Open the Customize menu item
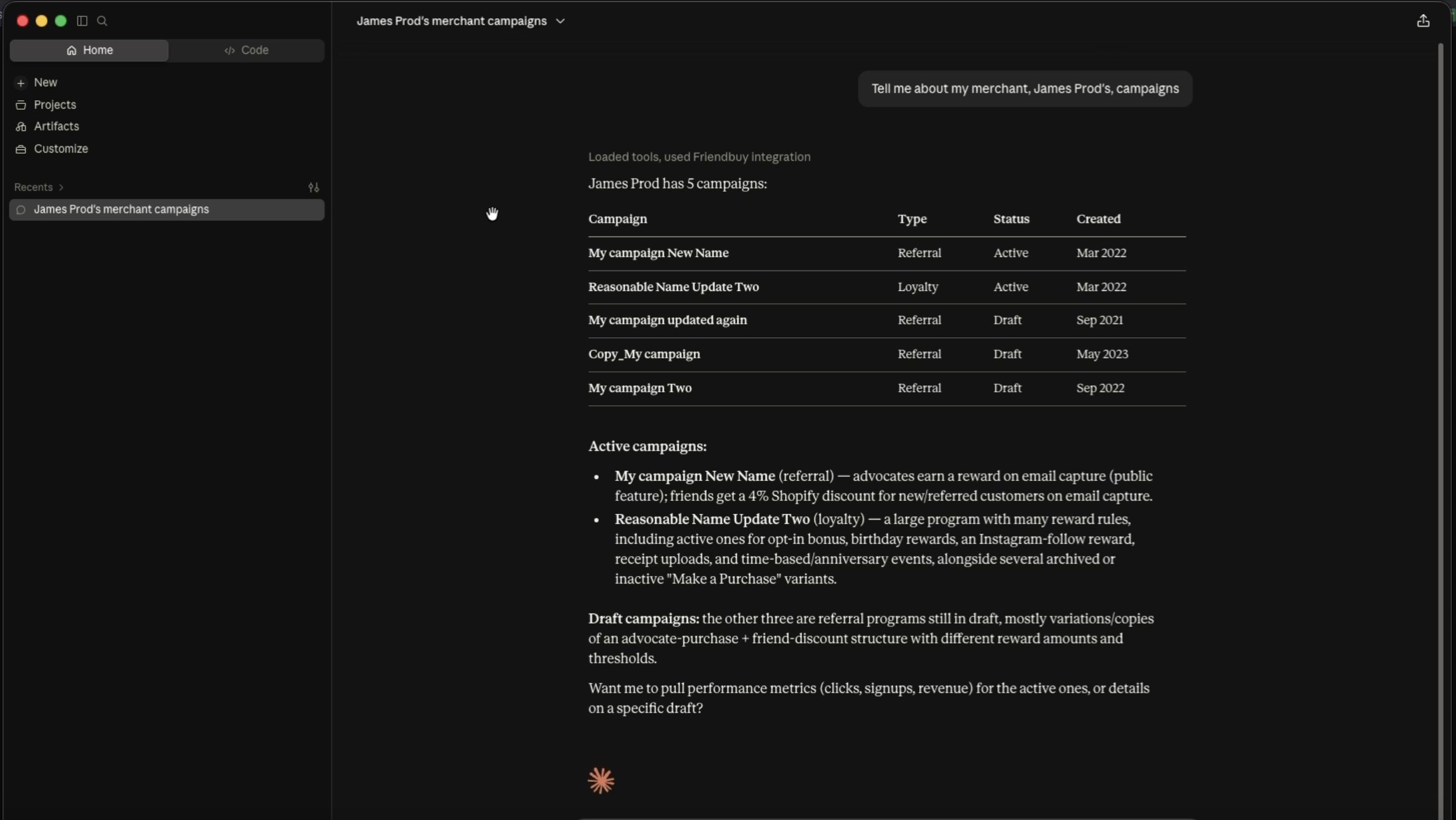This screenshot has width=1456, height=820. (60, 149)
